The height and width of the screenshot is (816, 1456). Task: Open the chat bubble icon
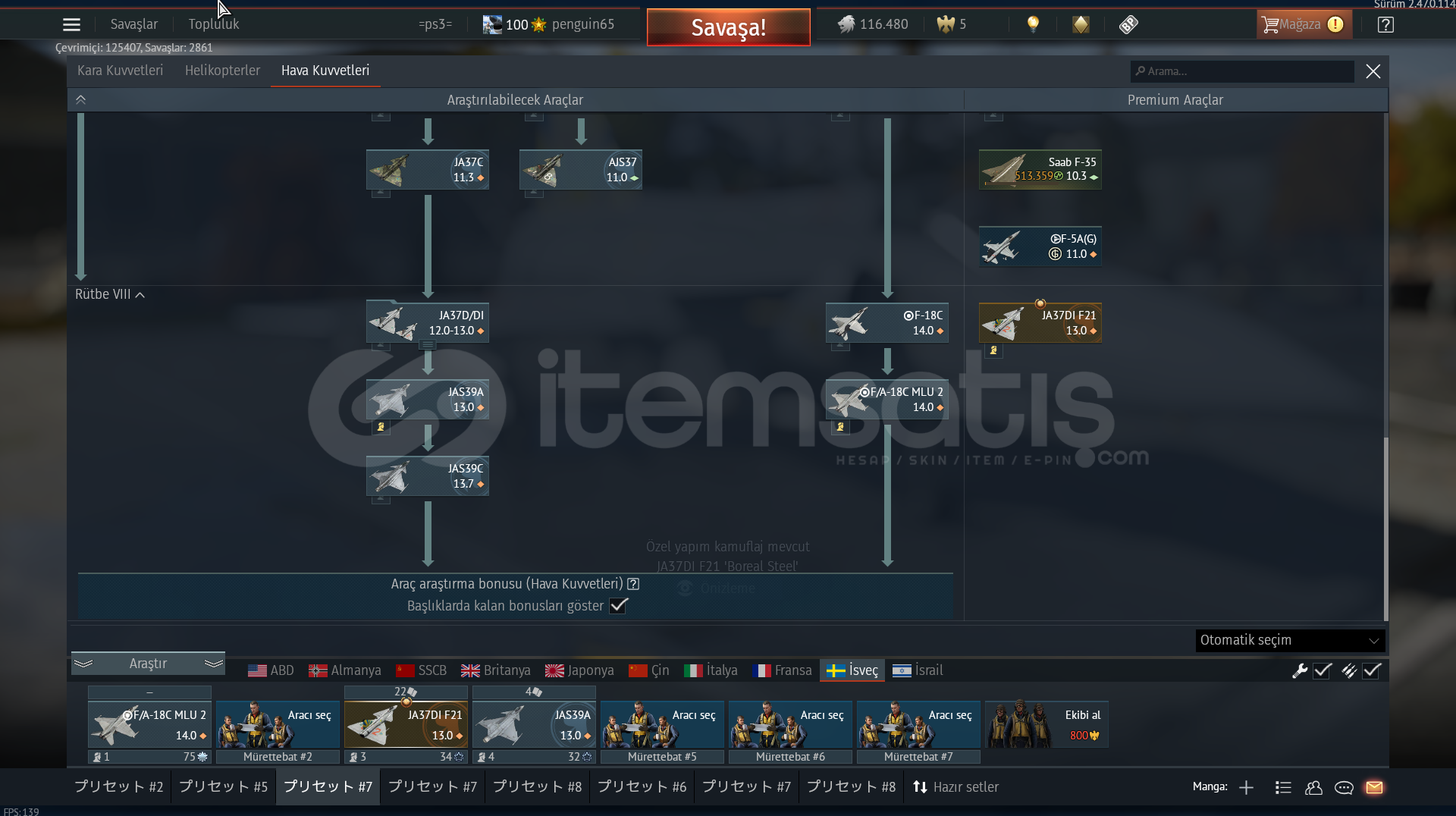click(x=1344, y=787)
